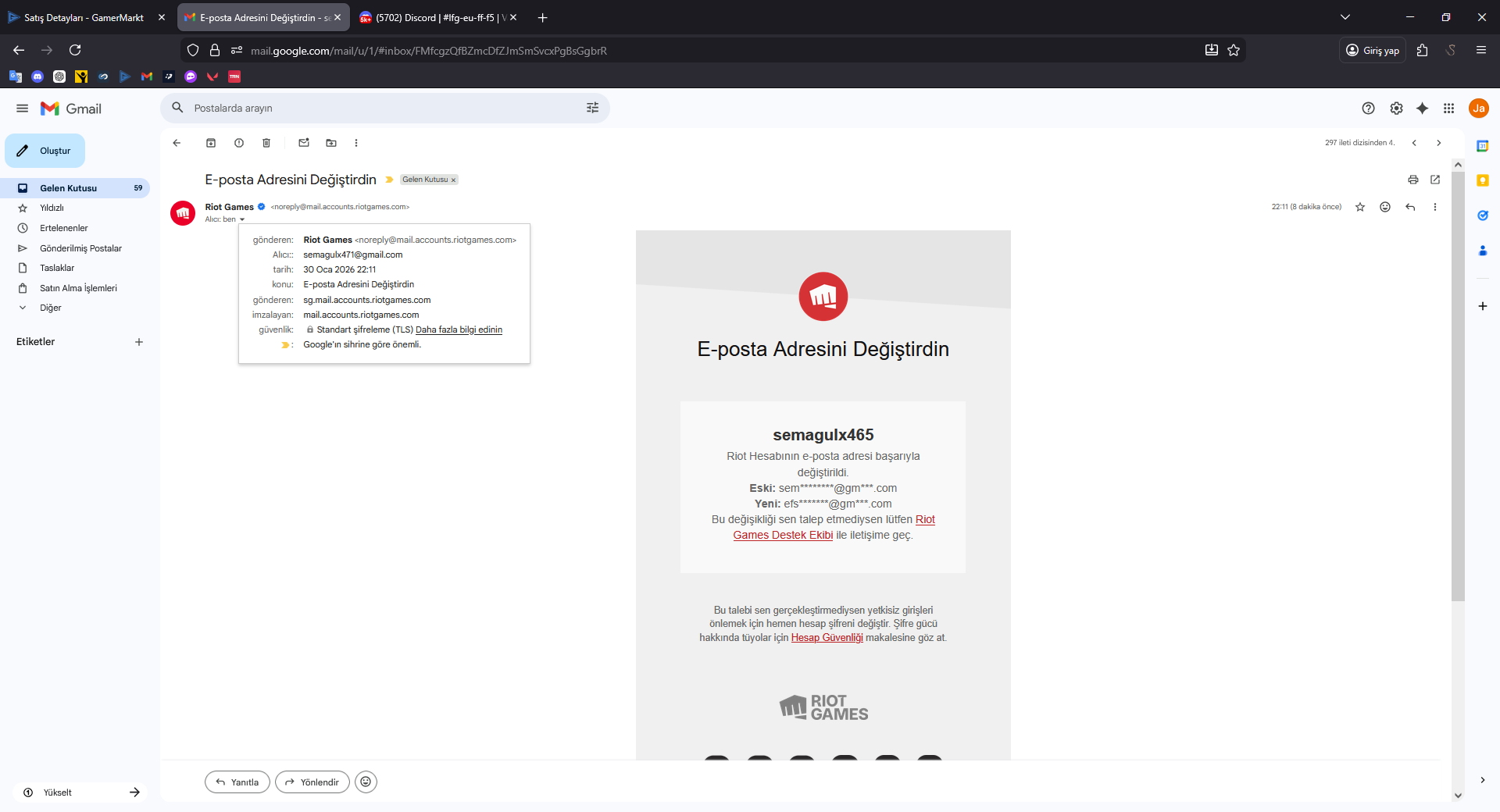Switch to Discord browser tab
Viewport: 1500px width, 812px height.
click(439, 17)
